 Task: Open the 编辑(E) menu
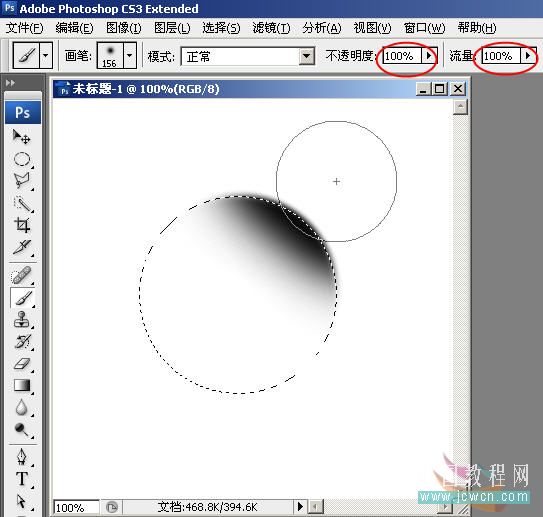click(x=74, y=28)
